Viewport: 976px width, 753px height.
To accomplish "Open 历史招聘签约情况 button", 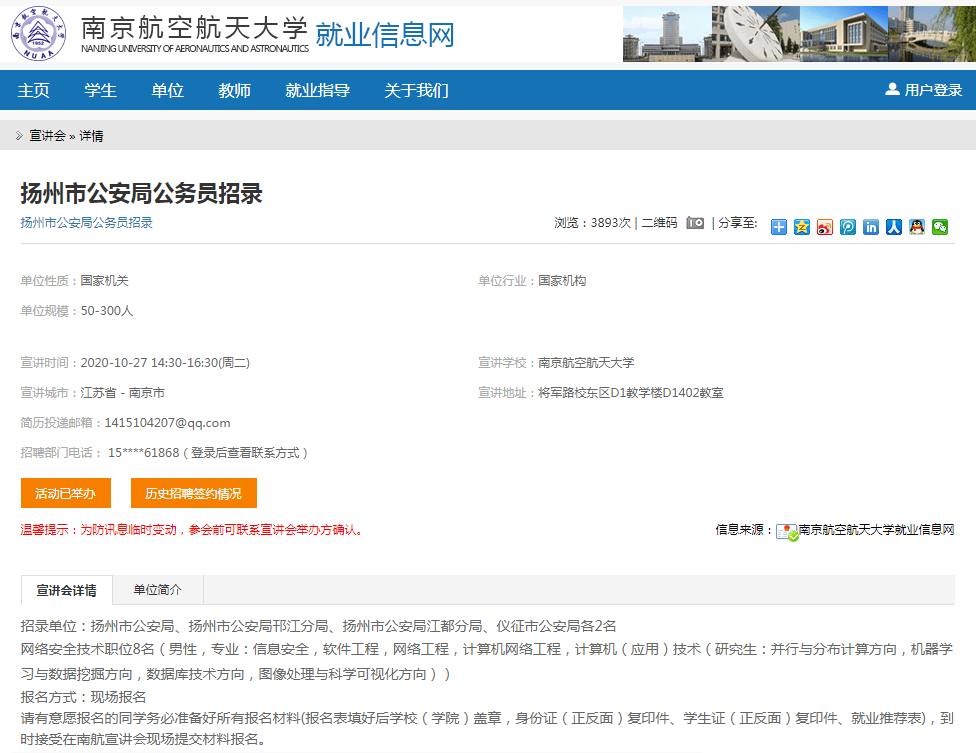I will pos(194,493).
